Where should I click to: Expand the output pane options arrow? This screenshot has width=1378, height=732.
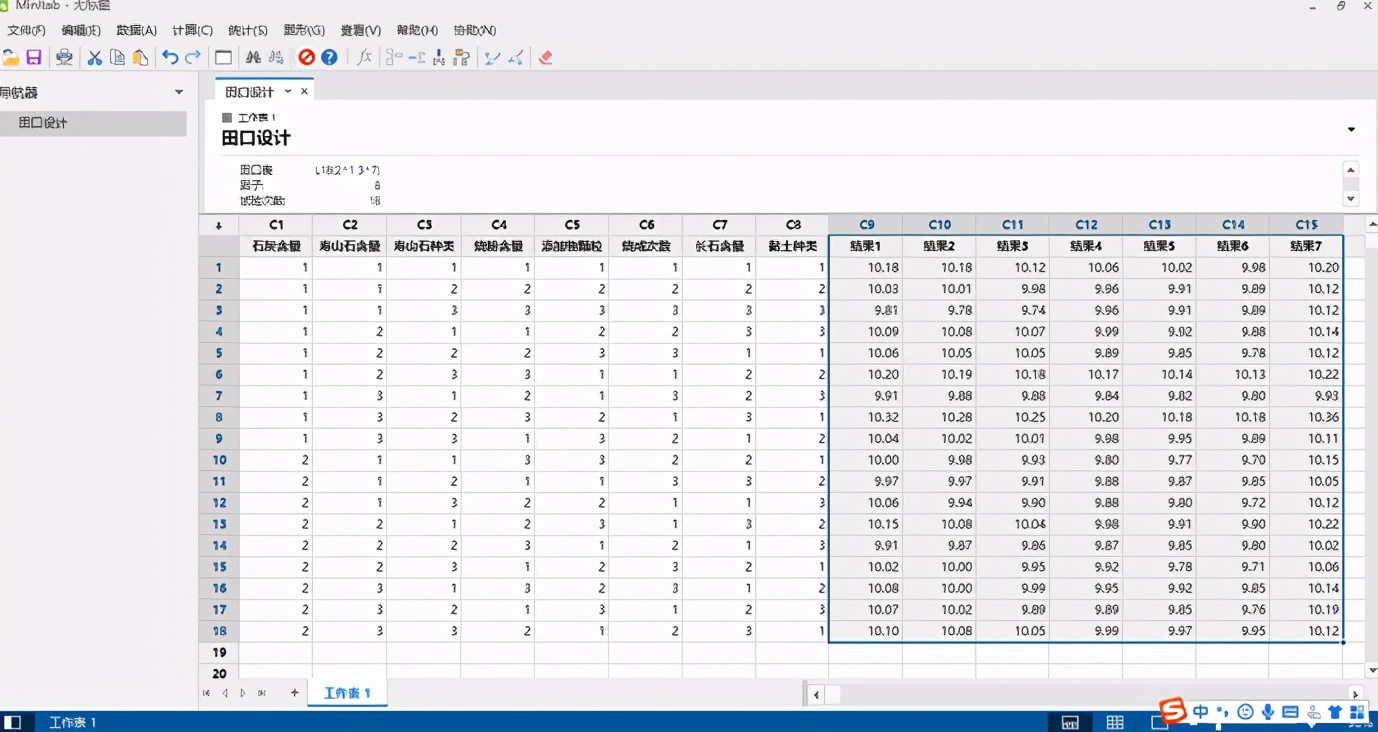coord(1351,129)
